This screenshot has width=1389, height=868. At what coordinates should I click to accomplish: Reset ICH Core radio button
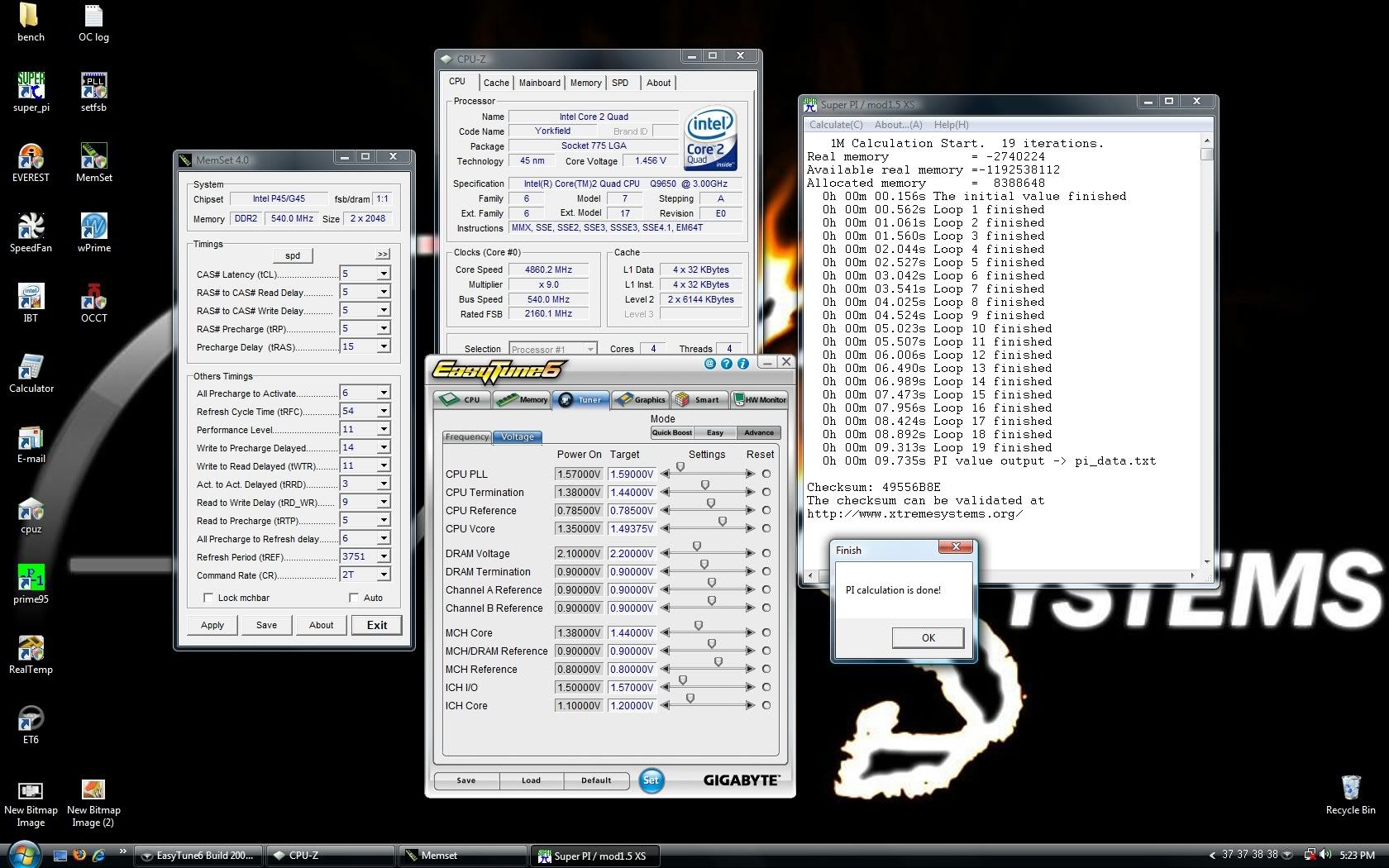coord(766,705)
